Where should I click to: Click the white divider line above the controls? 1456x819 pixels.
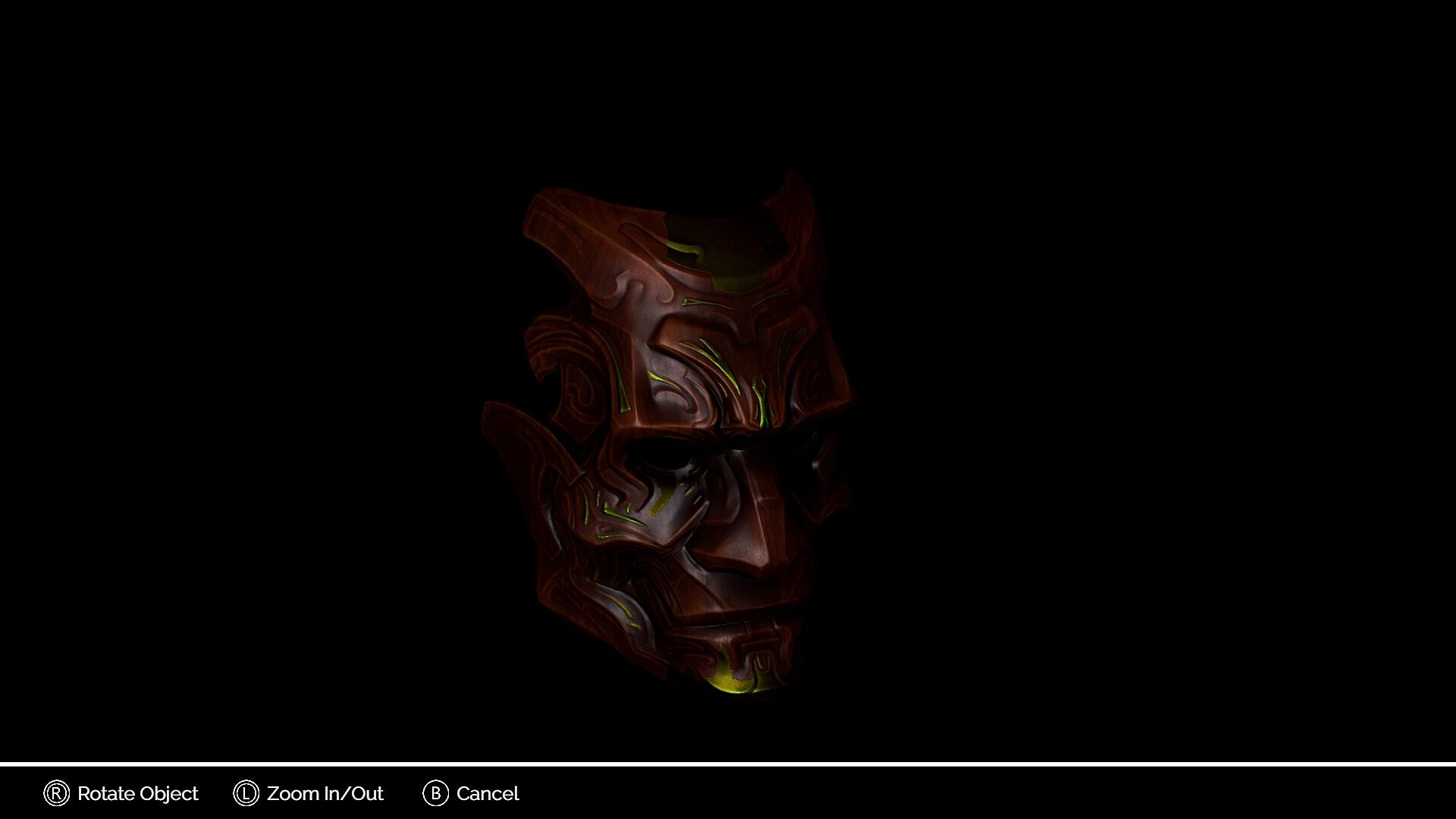pyautogui.click(x=728, y=764)
